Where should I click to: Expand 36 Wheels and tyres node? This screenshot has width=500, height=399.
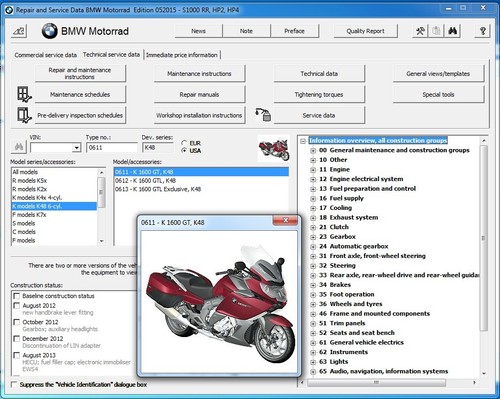pyautogui.click(x=313, y=304)
